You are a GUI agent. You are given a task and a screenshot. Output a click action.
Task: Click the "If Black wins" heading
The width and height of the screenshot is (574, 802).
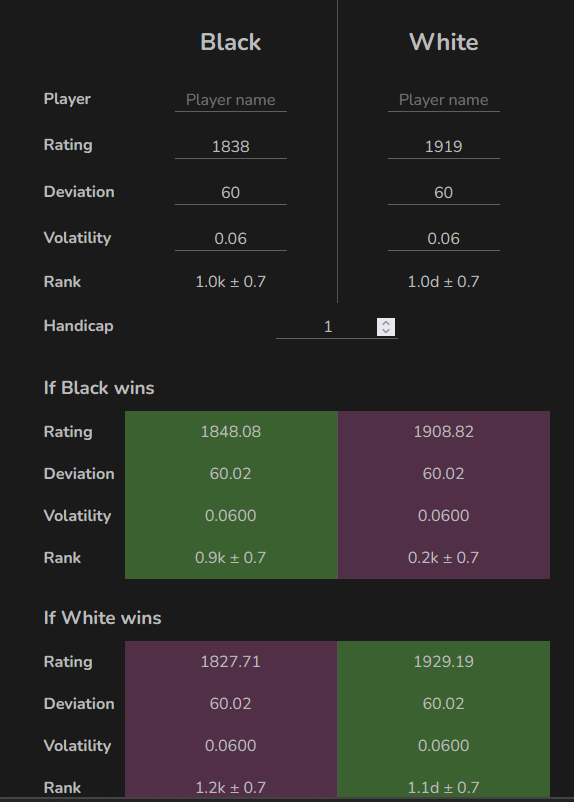[99, 388]
